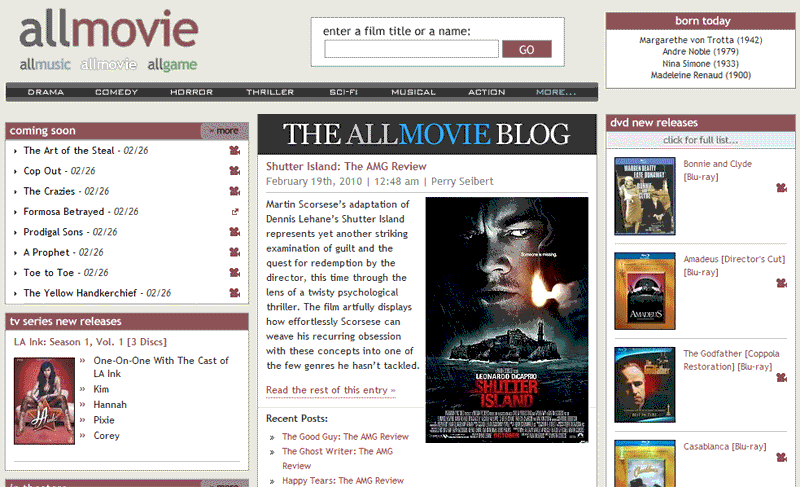Open Casablanca [Blu-ray] link

click(724, 446)
